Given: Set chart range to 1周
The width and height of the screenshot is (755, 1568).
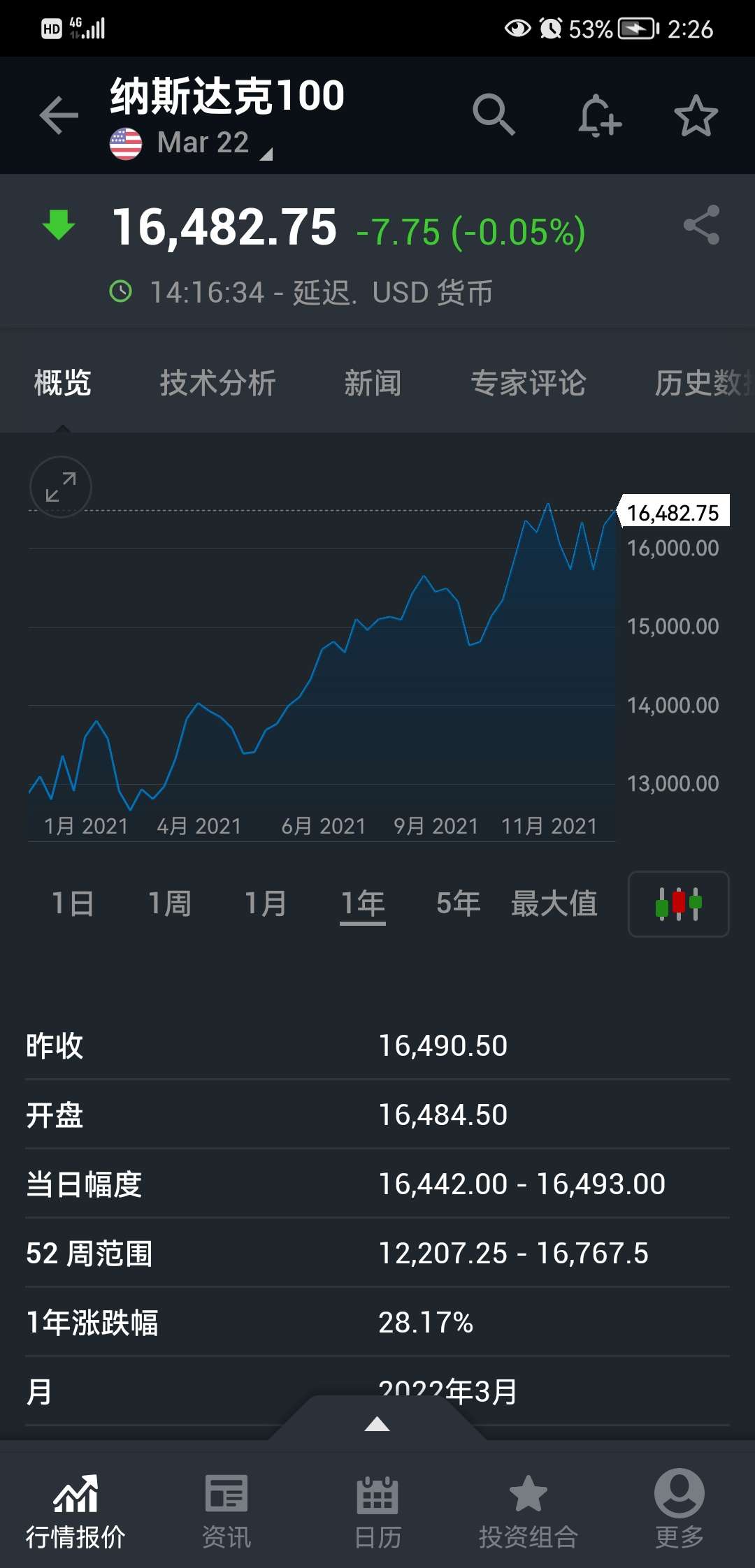Looking at the screenshot, I should point(170,903).
